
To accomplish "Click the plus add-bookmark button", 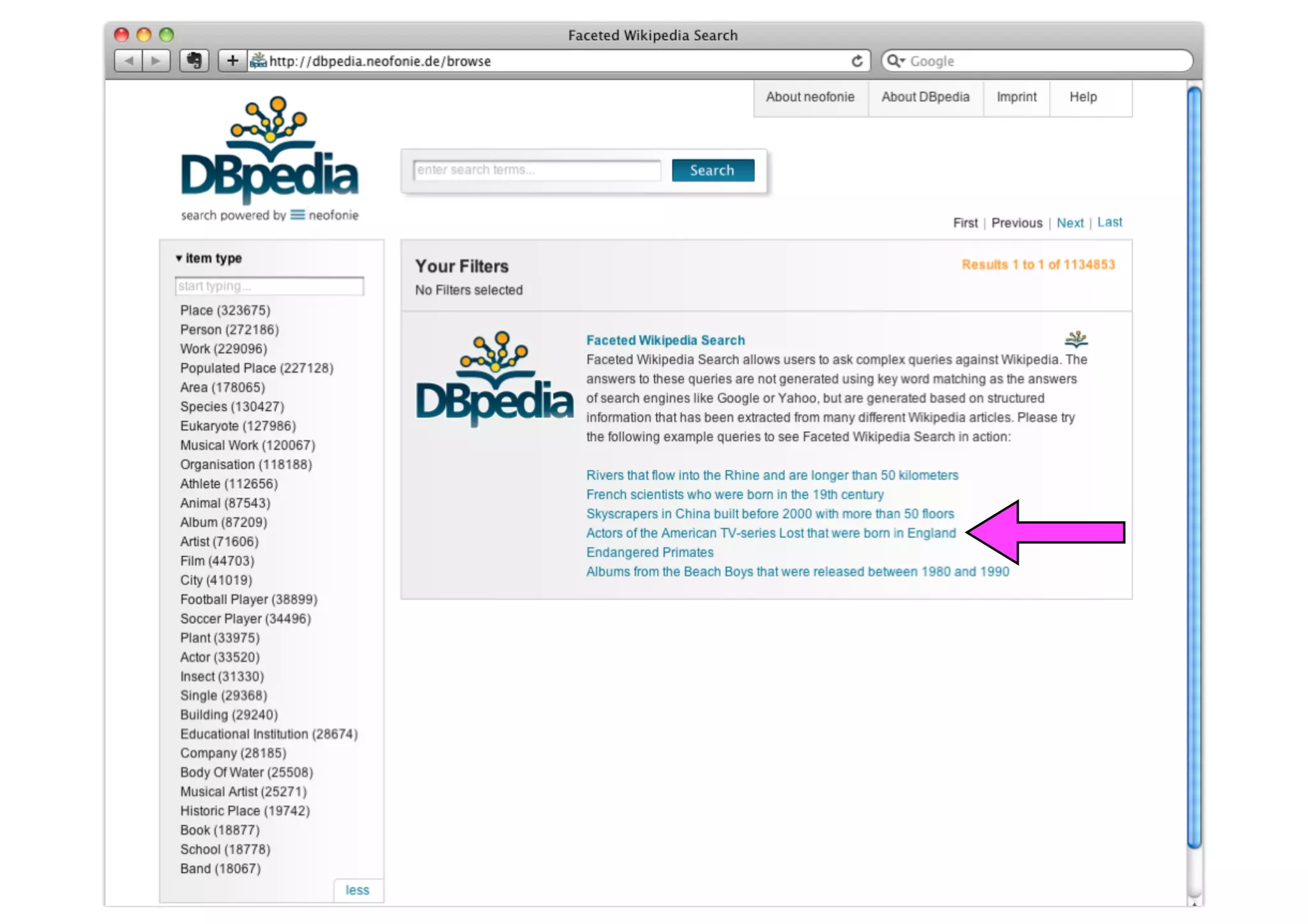I will (x=232, y=61).
